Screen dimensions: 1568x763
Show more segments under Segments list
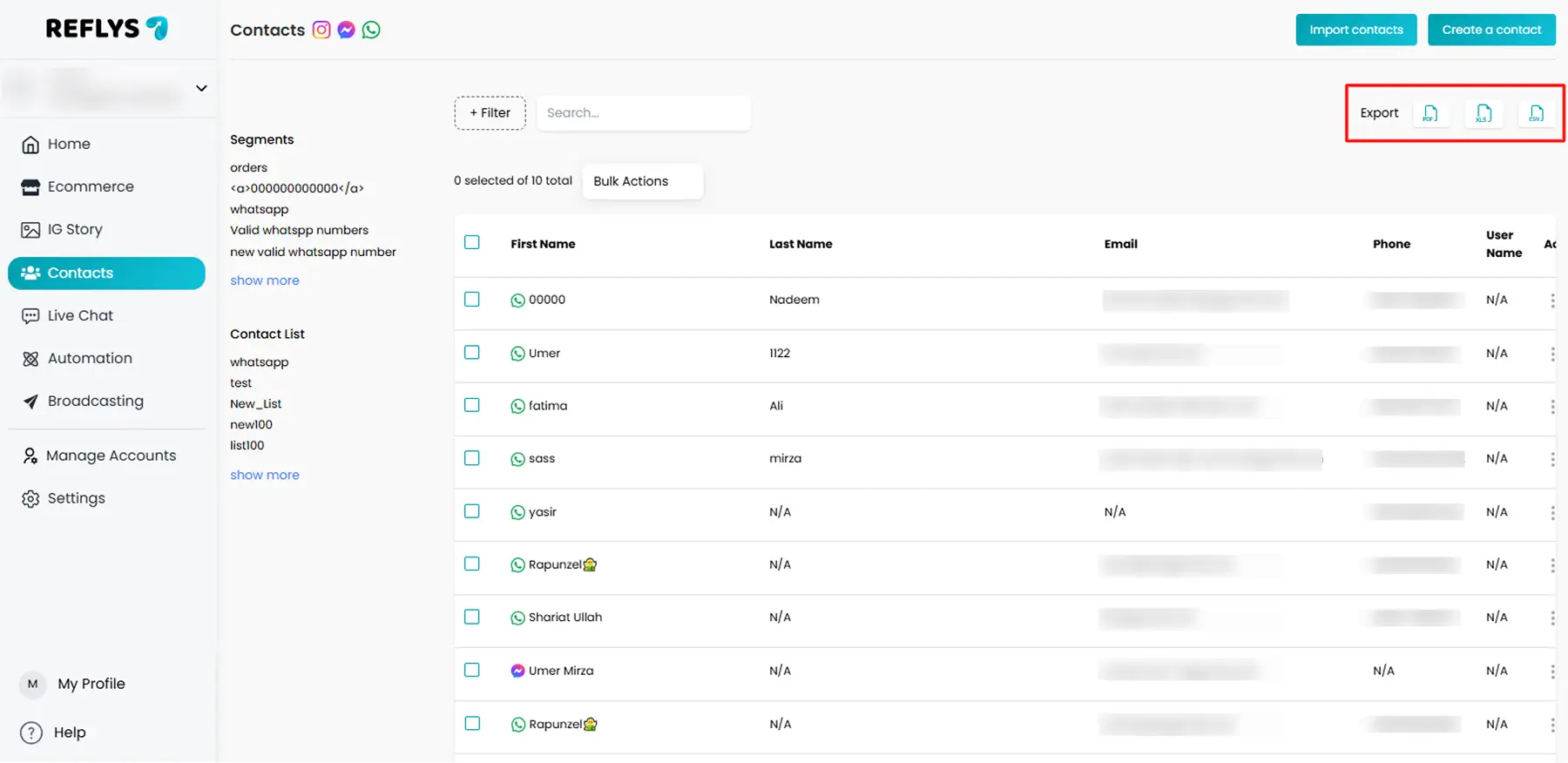point(265,280)
